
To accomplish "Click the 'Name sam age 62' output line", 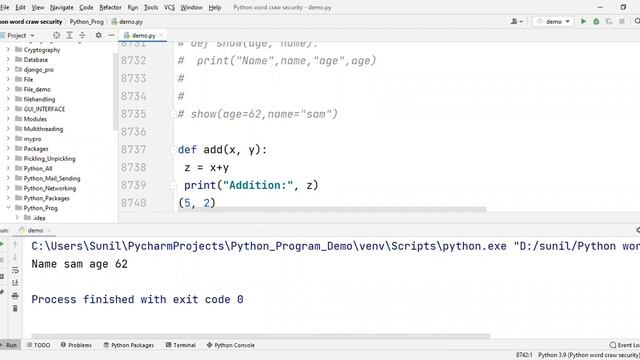I will pos(80,264).
